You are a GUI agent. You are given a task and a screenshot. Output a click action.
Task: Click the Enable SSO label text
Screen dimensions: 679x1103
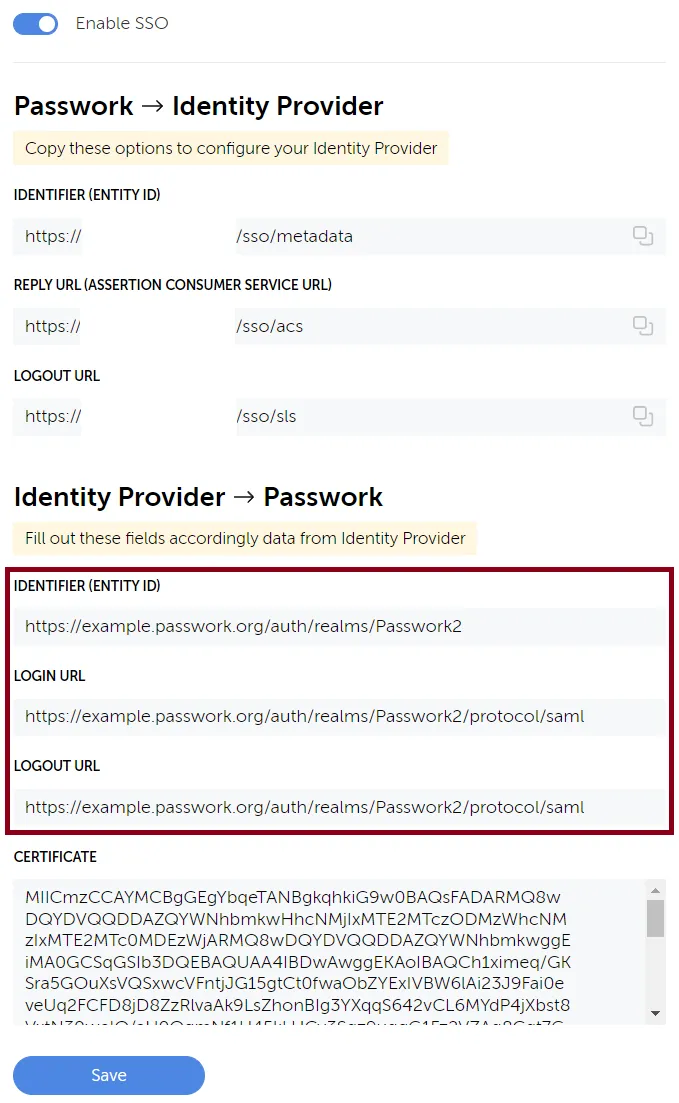pyautogui.click(x=121, y=23)
